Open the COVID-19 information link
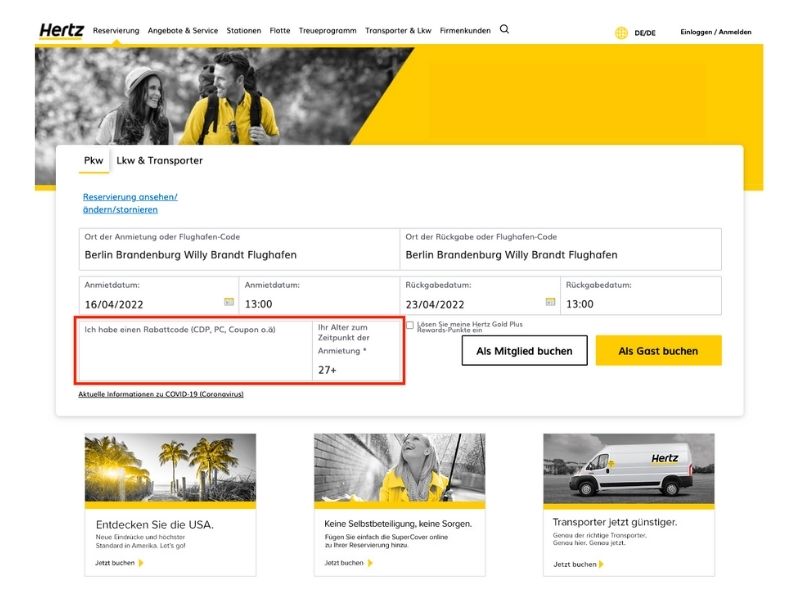This screenshot has width=800, height=600. (161, 394)
